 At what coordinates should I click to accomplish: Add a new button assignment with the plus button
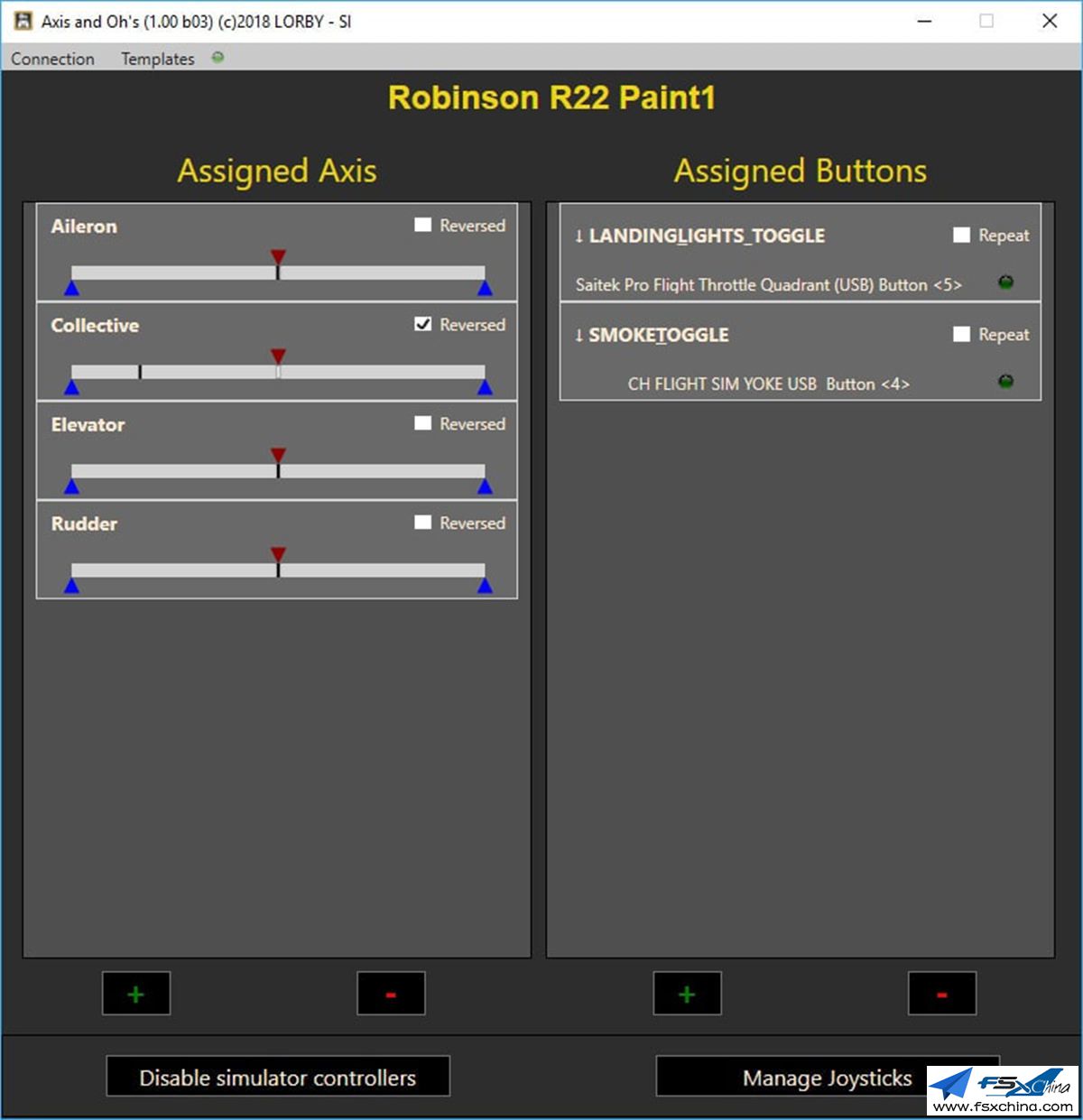pyautogui.click(x=687, y=994)
